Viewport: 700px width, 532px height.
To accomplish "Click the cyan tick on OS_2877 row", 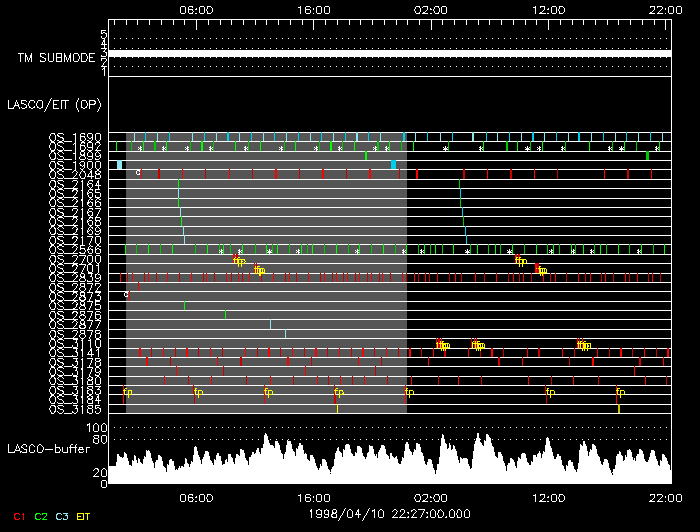I will (x=270, y=324).
